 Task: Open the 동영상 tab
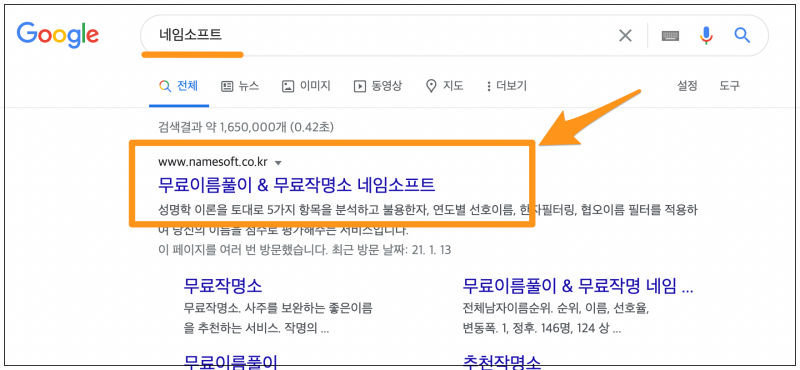378,86
